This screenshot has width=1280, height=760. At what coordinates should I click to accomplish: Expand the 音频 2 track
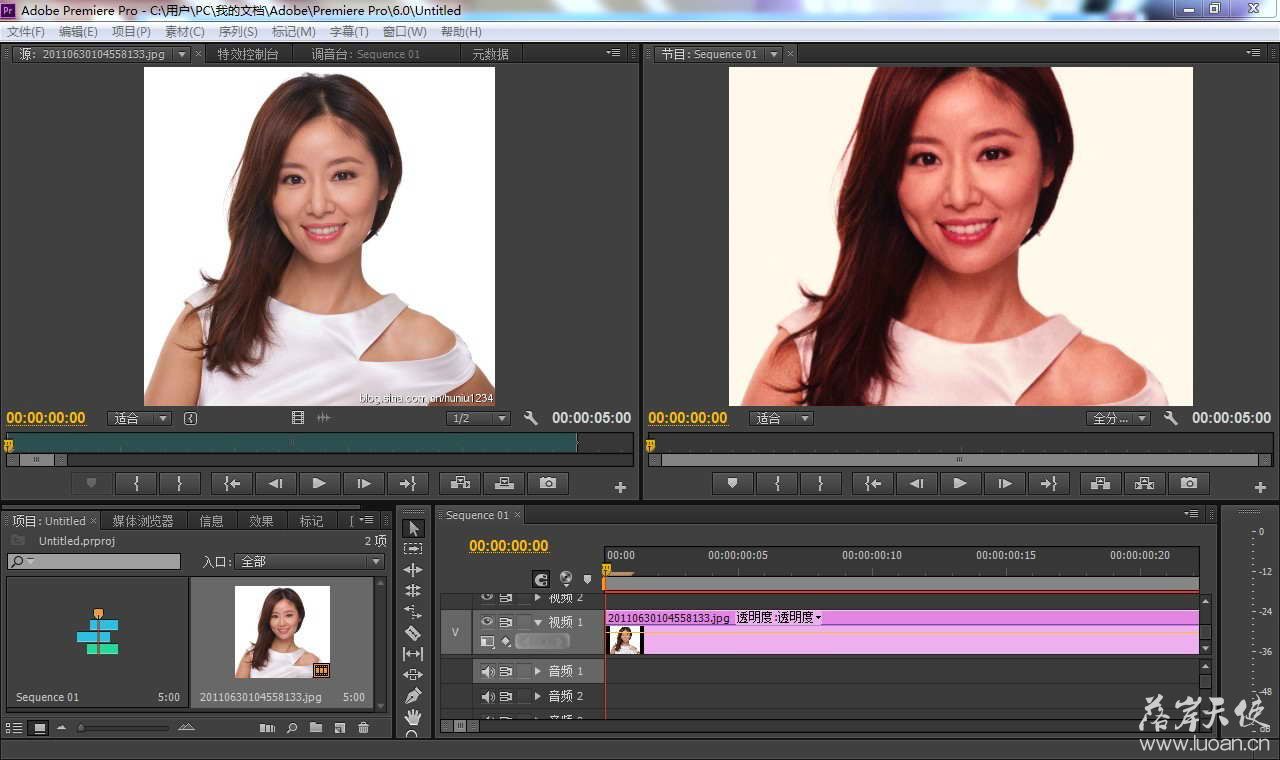pos(538,696)
